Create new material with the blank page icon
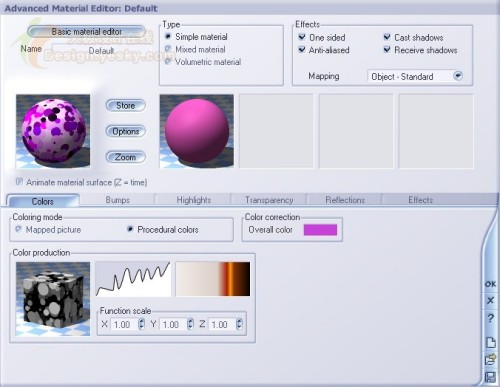500x387 pixels. coord(491,342)
